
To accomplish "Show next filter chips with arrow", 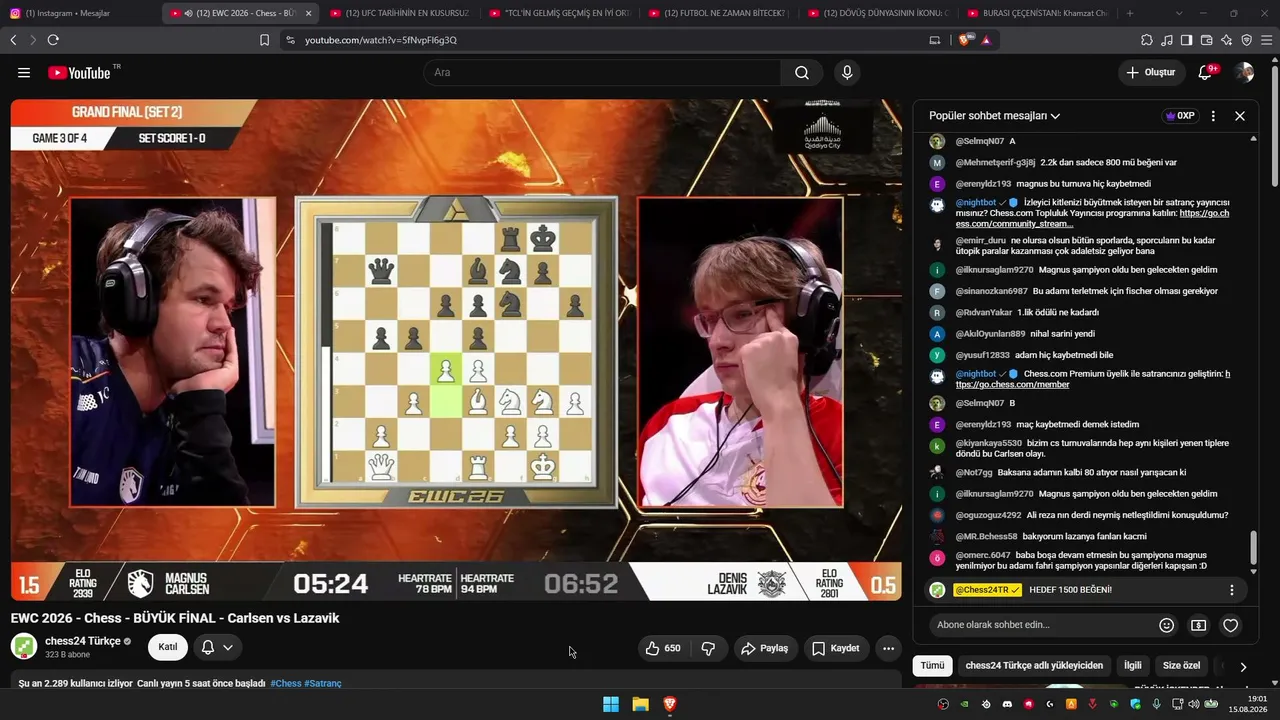I will pos(1243,666).
